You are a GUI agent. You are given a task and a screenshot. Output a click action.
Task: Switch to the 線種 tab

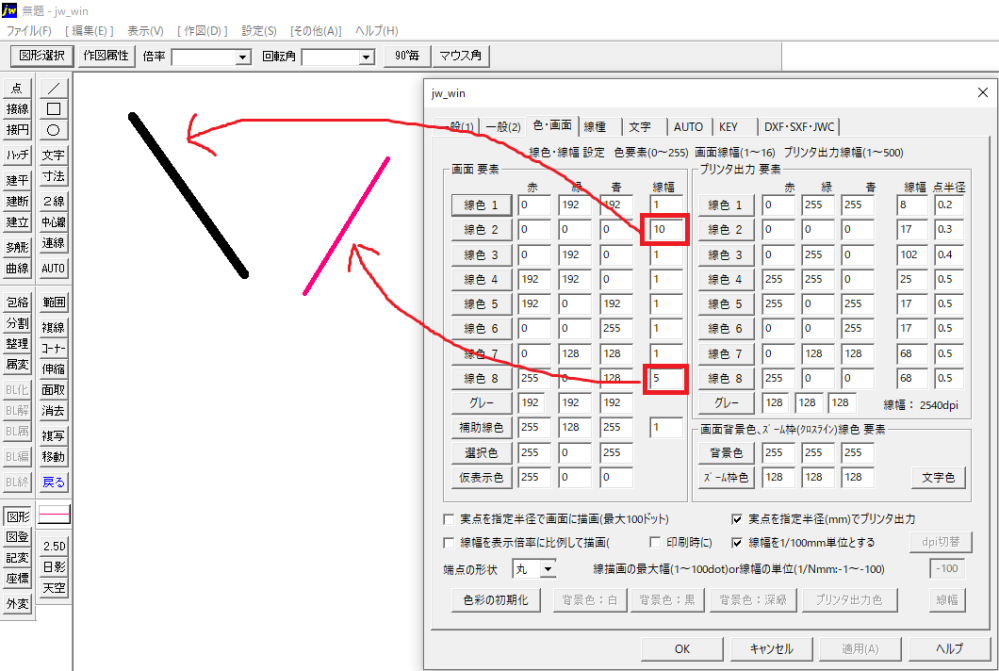point(595,127)
